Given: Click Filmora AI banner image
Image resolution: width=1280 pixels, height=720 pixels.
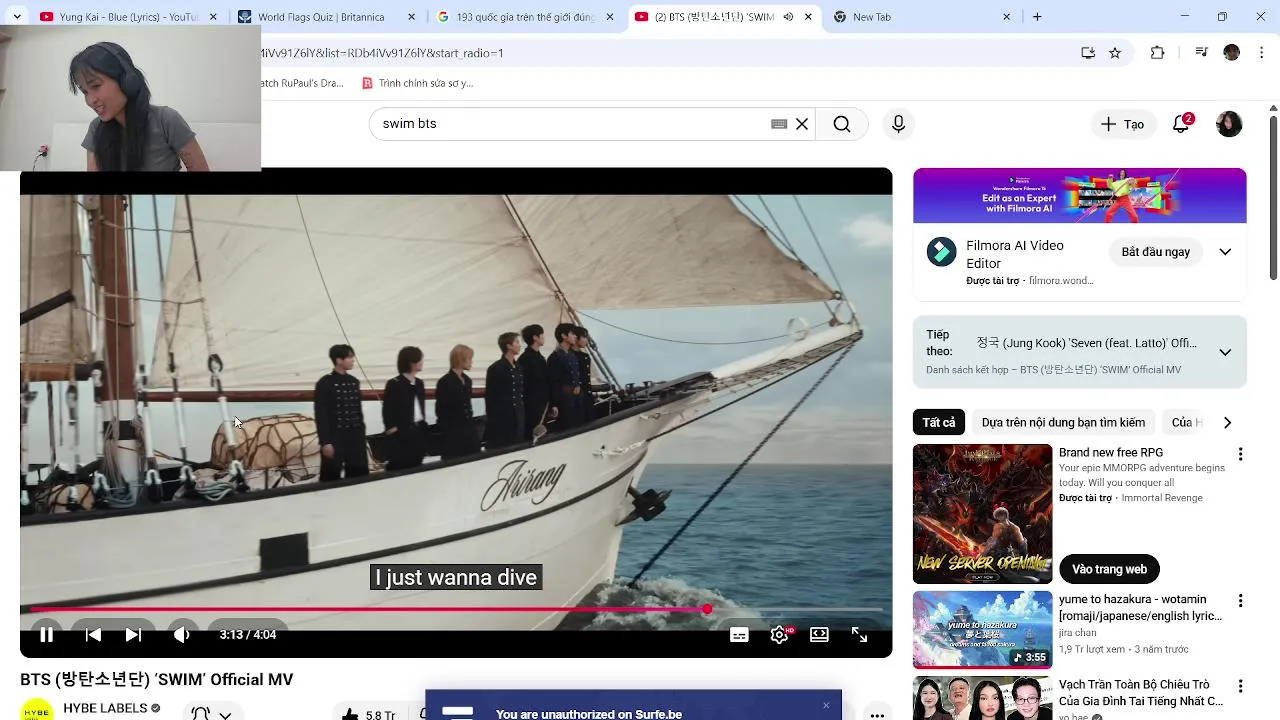Looking at the screenshot, I should click(1079, 196).
